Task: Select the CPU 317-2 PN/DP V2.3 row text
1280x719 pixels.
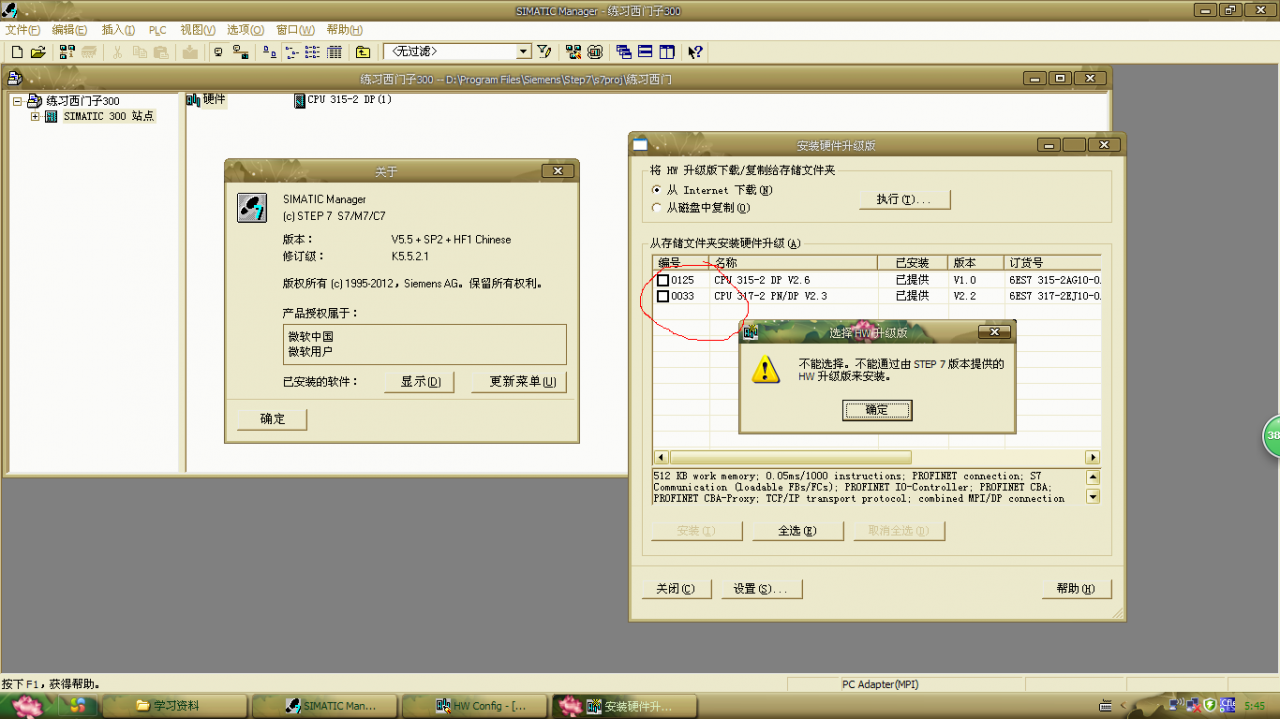Action: tap(770, 296)
